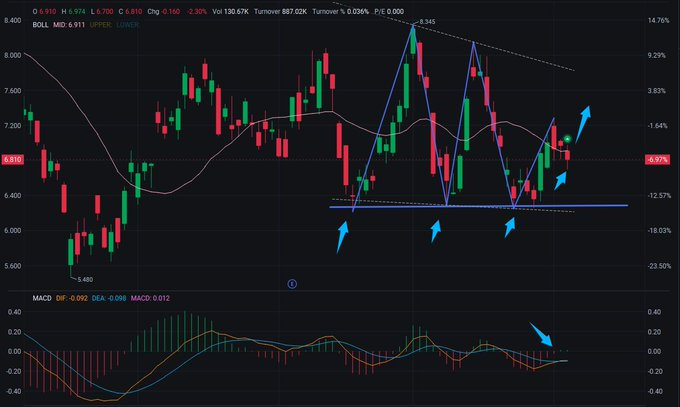Click the high price 'H 6.974'
The image size is (680, 407).
73,11
